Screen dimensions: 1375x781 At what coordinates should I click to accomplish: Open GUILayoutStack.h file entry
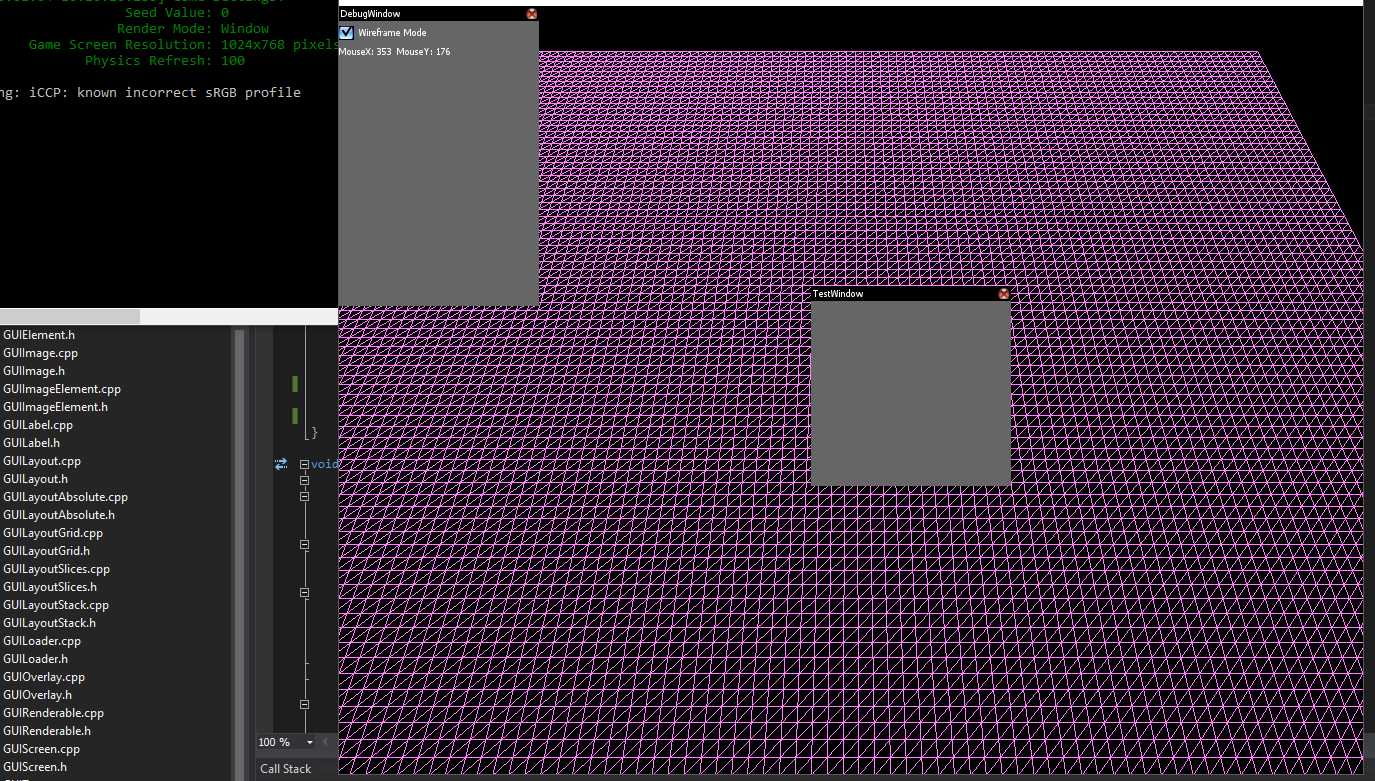[x=50, y=623]
